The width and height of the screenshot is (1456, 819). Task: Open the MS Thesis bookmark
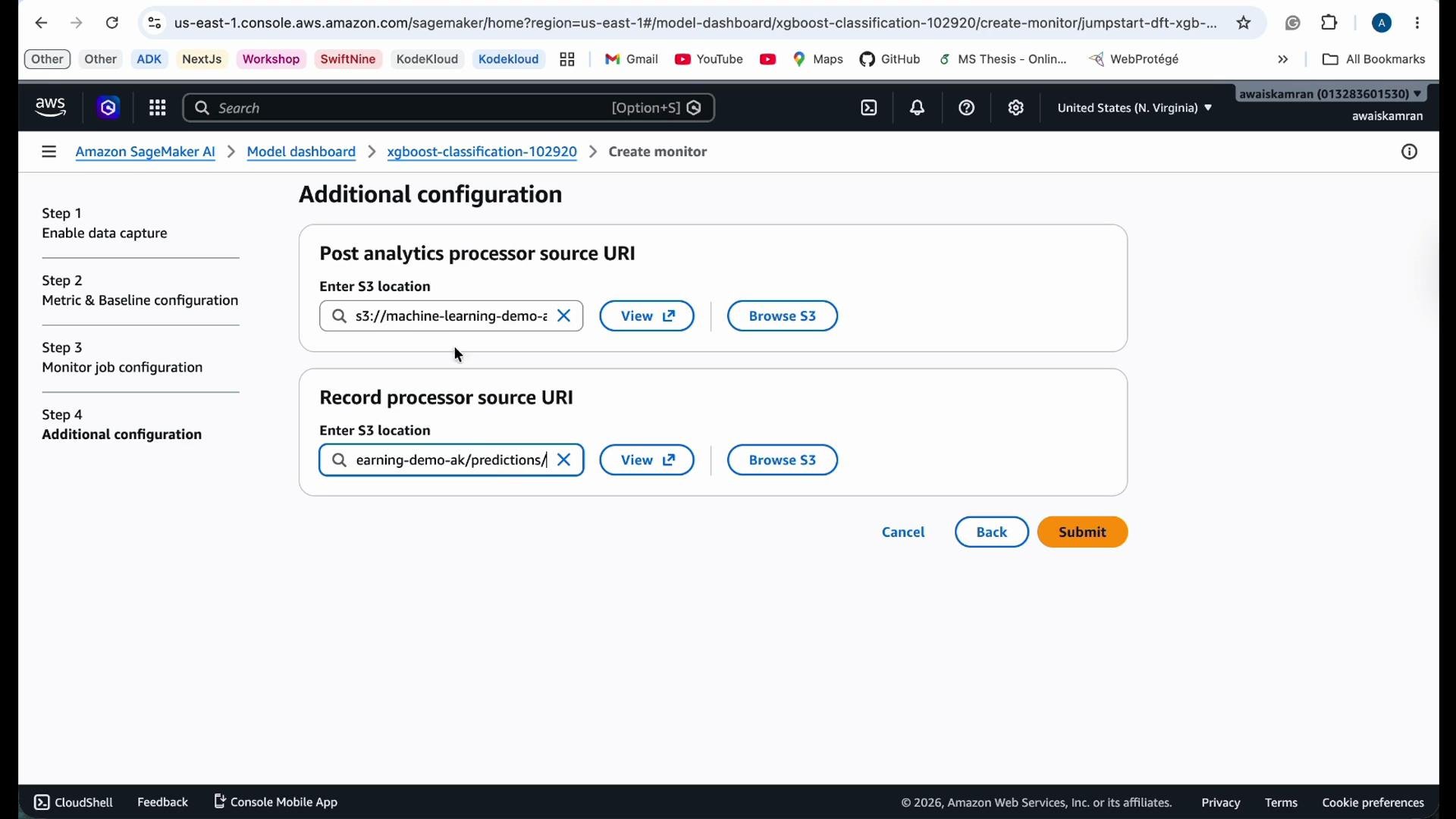tap(1003, 60)
